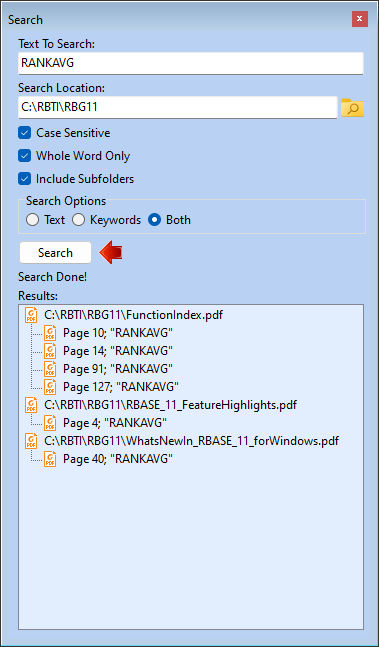The width and height of the screenshot is (379, 647).
Task: Select the PDF icon for the Page 127 result
Action: 50,387
